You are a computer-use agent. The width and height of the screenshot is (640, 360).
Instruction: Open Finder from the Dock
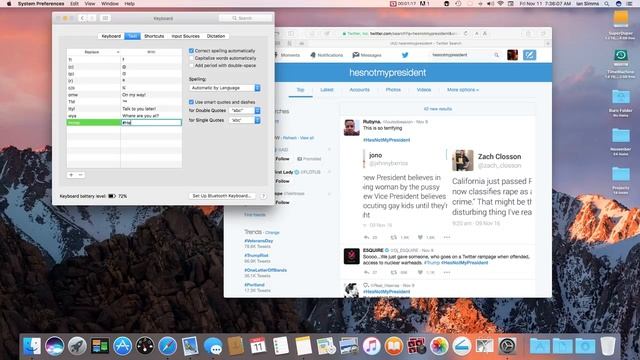32,346
